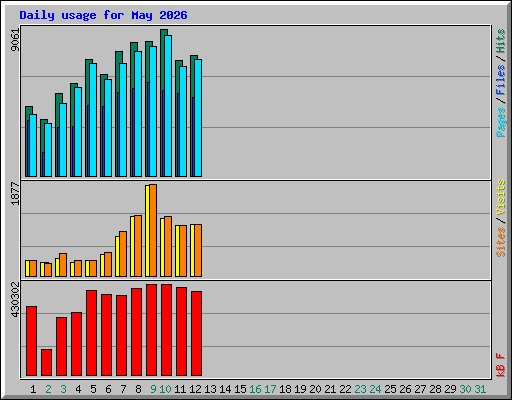Click the 'Daily usage for May 2026' title

pos(103,15)
